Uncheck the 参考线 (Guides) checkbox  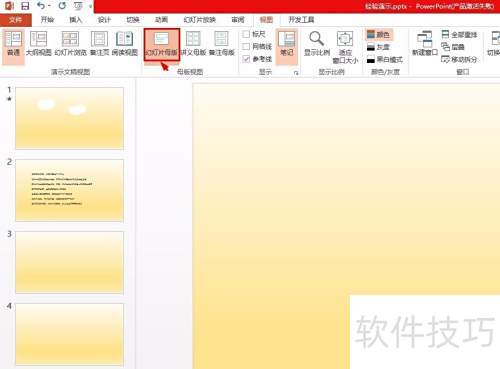click(246, 59)
